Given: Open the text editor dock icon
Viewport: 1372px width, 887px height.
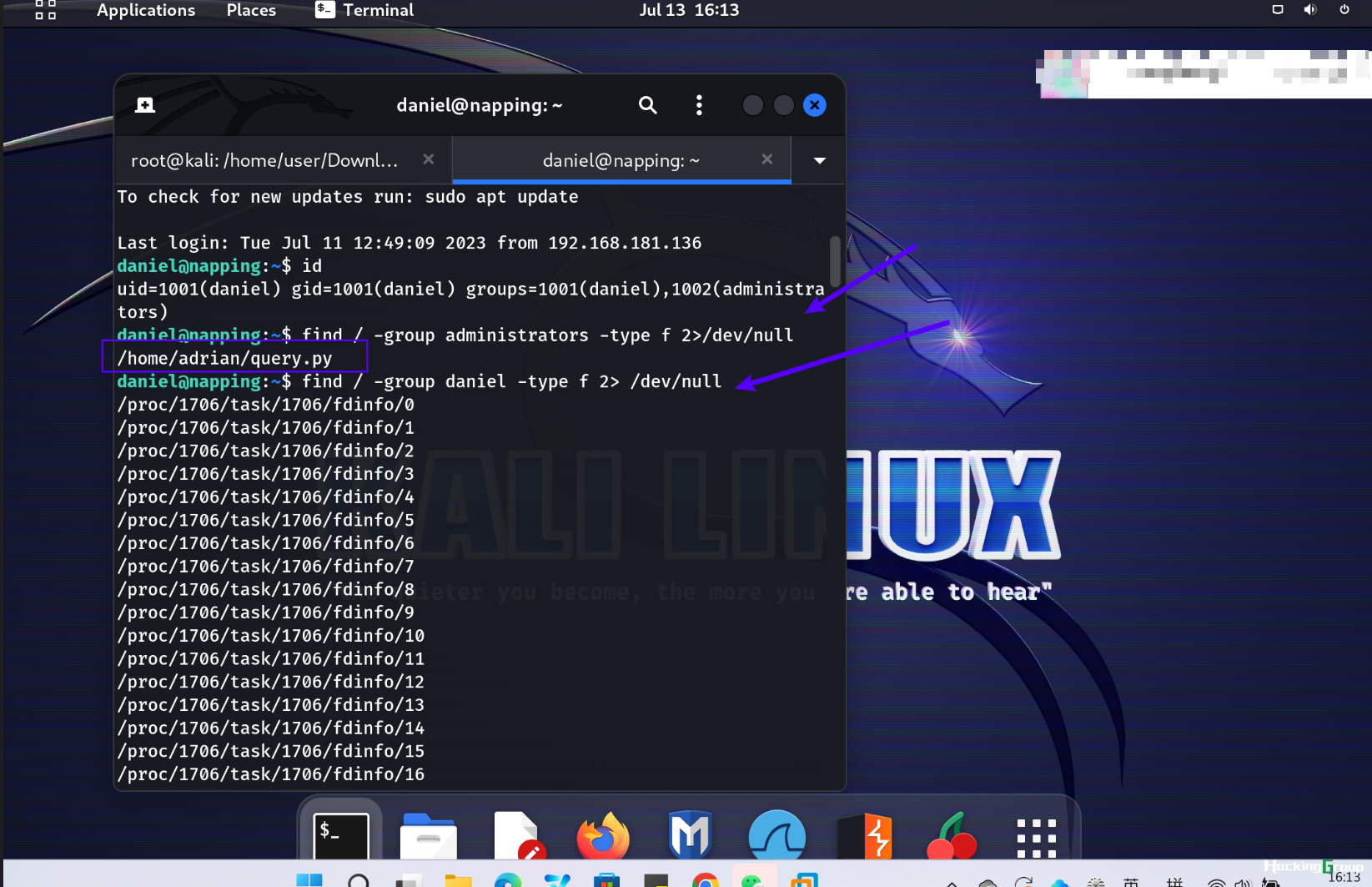Looking at the screenshot, I should [518, 835].
